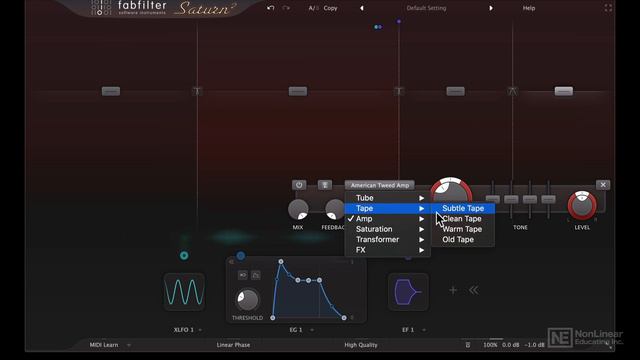The width and height of the screenshot is (640, 360).
Task: Go to the next preset arrow
Action: click(491, 8)
